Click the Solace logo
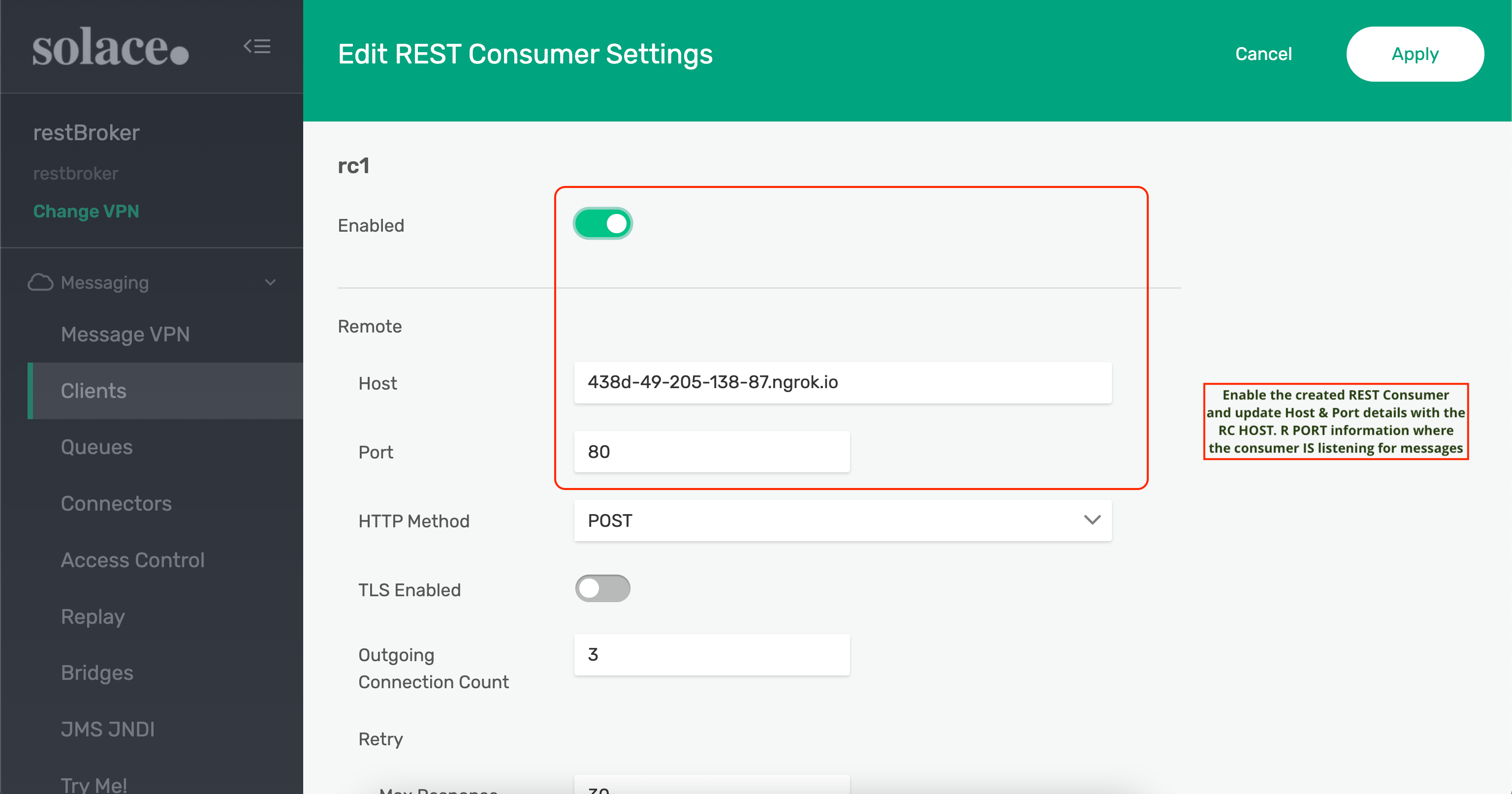The height and width of the screenshot is (794, 1512). point(110,47)
